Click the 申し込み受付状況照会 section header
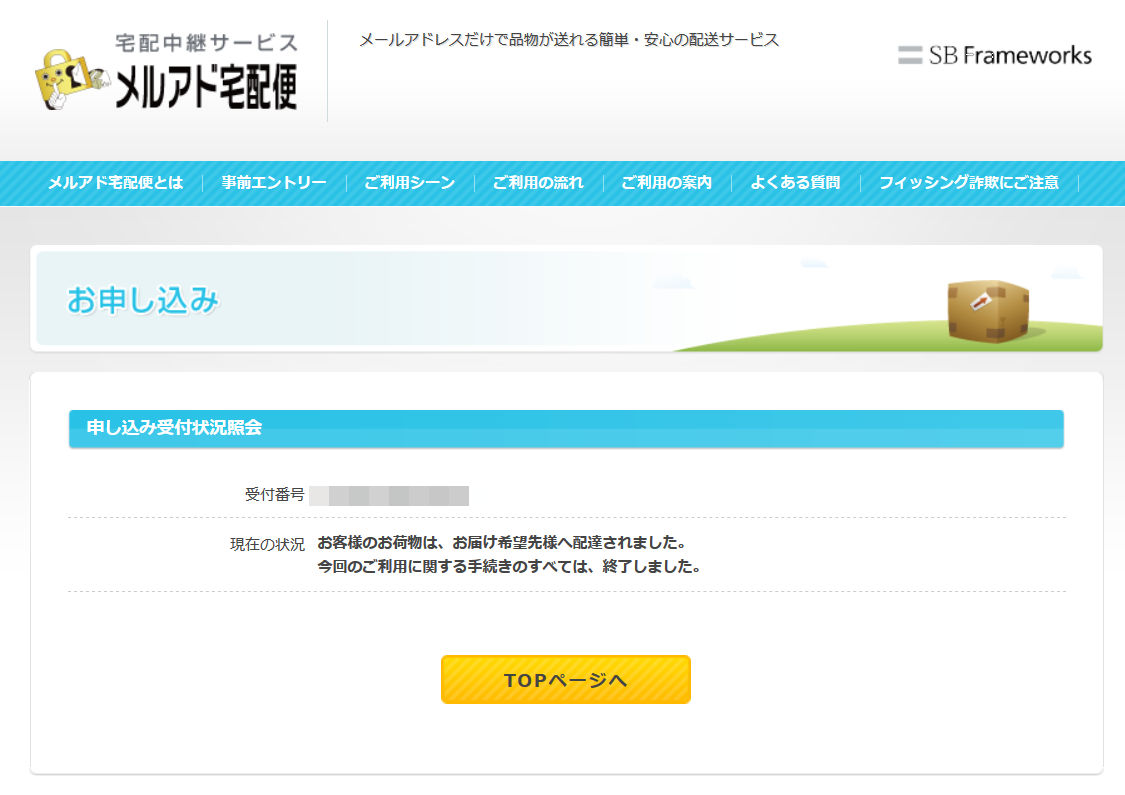The width and height of the screenshot is (1125, 795). (174, 428)
